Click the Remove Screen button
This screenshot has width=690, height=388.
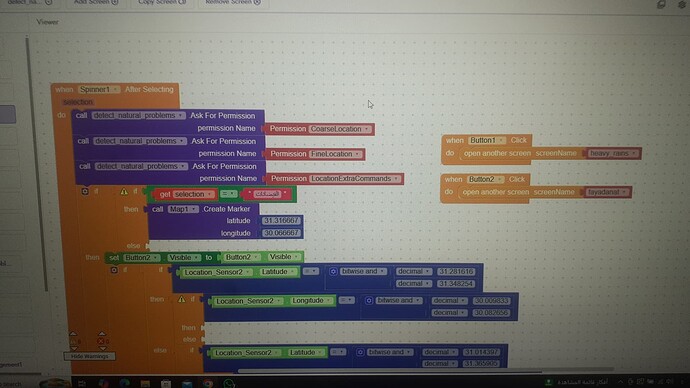pos(233,2)
